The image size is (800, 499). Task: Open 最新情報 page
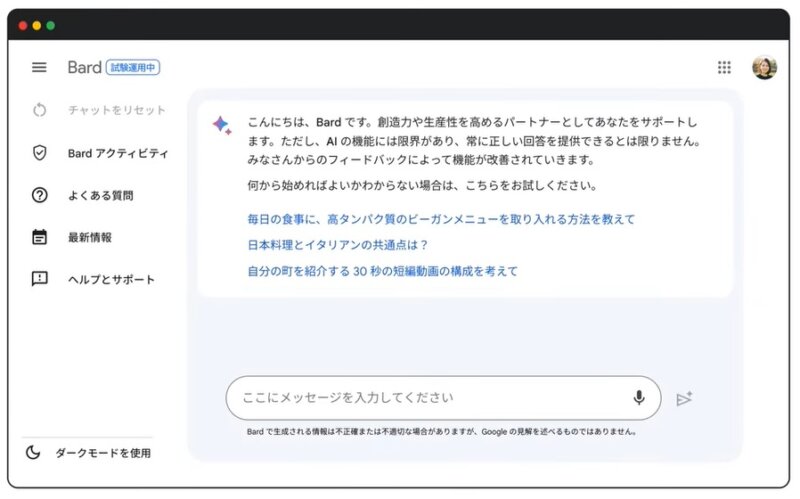[90, 237]
